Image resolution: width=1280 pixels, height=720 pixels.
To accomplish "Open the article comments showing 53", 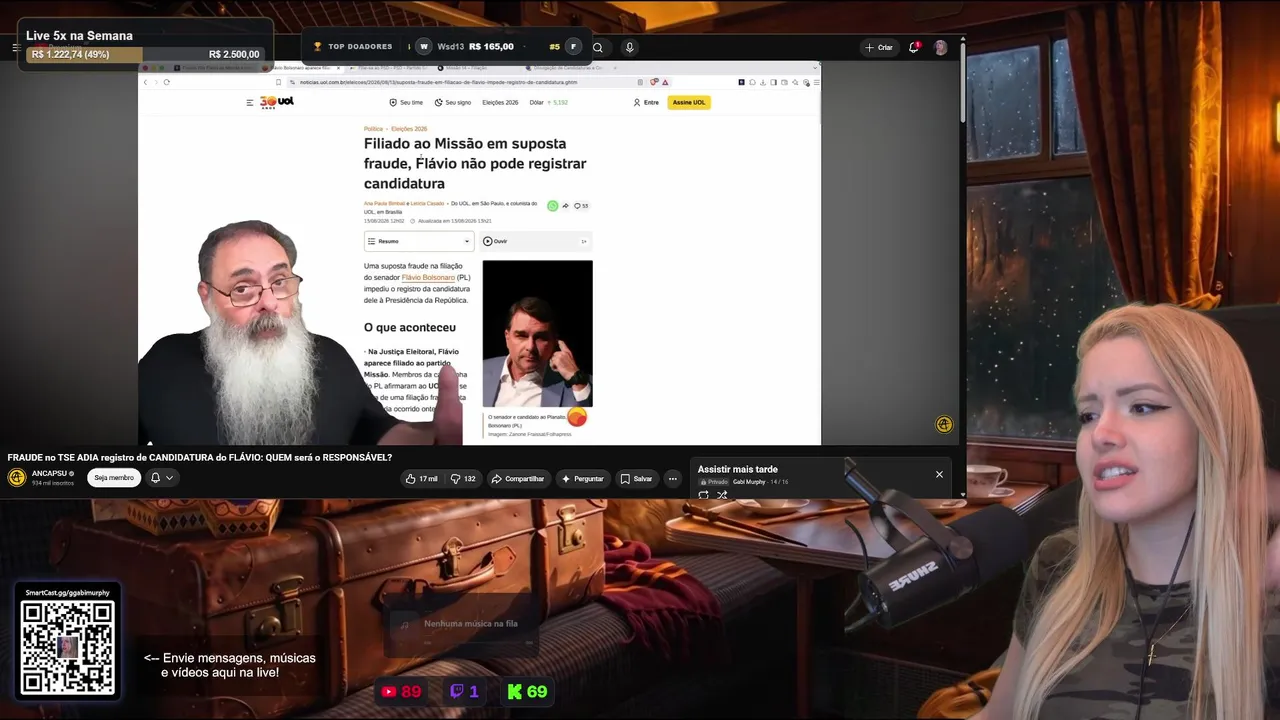I will tap(581, 206).
